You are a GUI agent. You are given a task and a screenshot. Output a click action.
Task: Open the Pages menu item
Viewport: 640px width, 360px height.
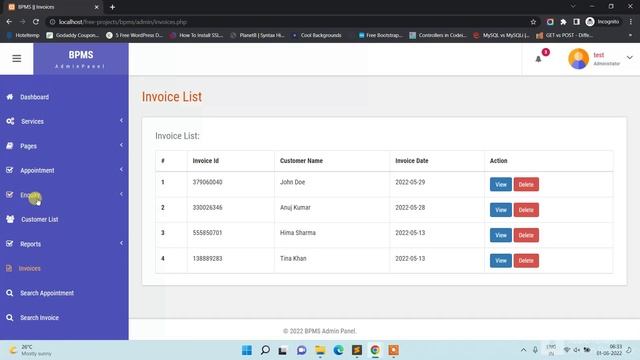point(29,146)
